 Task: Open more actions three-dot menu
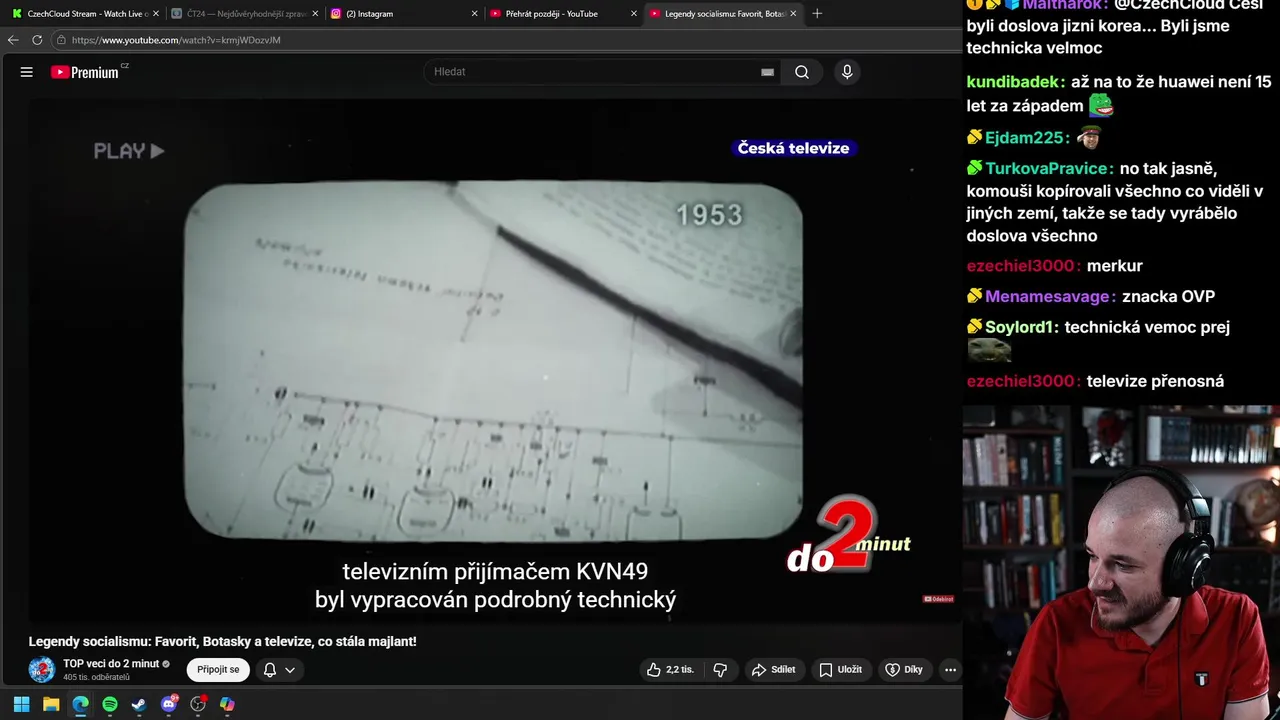(950, 670)
